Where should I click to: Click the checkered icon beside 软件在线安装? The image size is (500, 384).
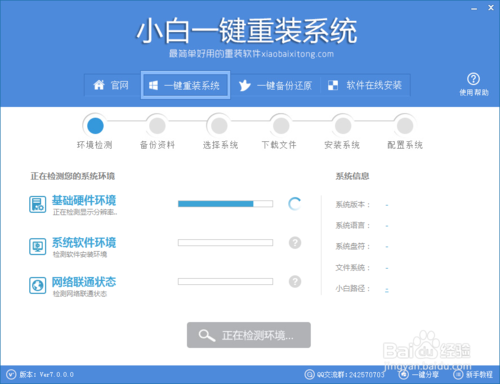pos(333,85)
